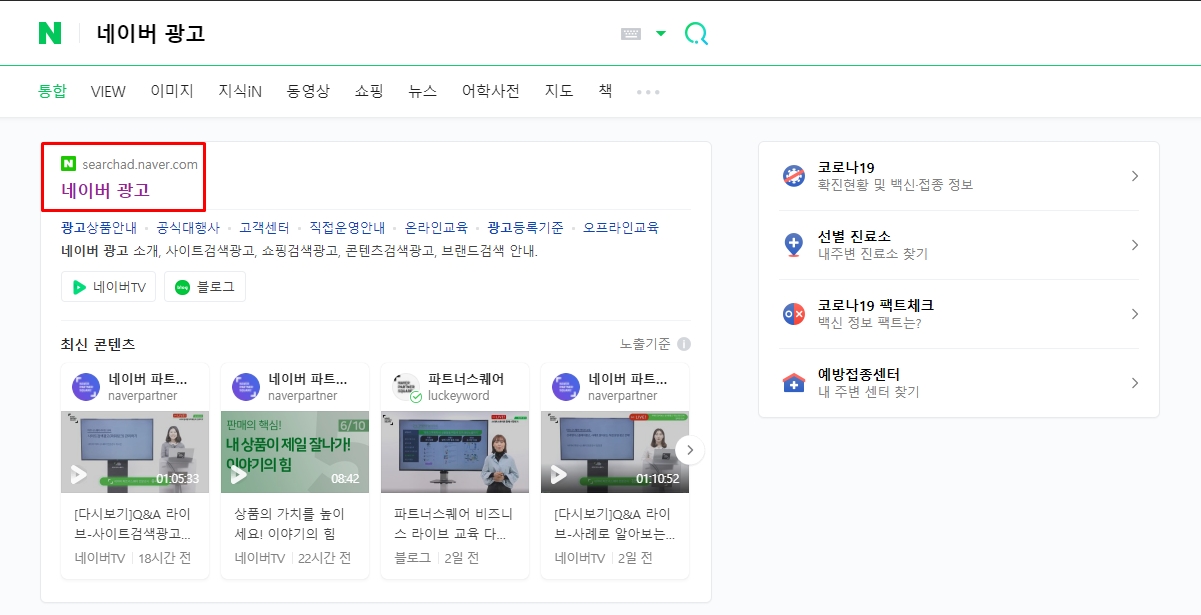Select the 어학사전 tab
This screenshot has height=615, width=1201.
[x=491, y=91]
